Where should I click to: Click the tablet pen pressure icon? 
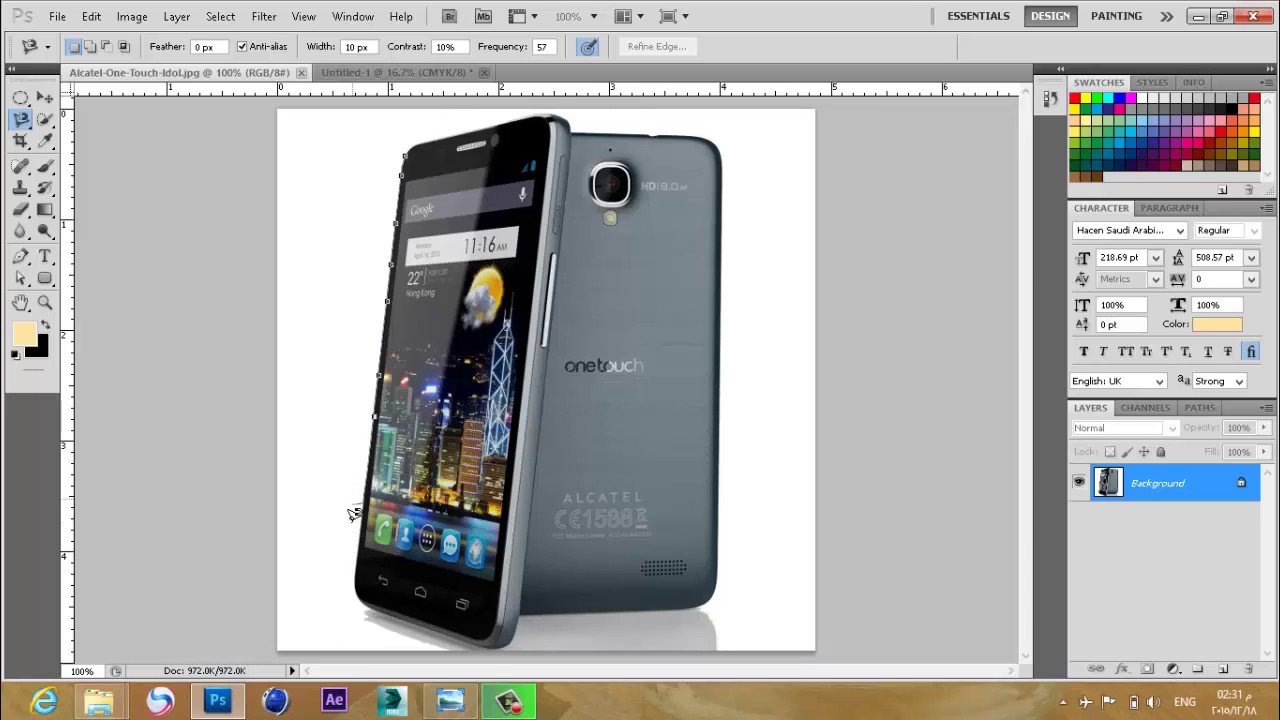pyautogui.click(x=588, y=47)
